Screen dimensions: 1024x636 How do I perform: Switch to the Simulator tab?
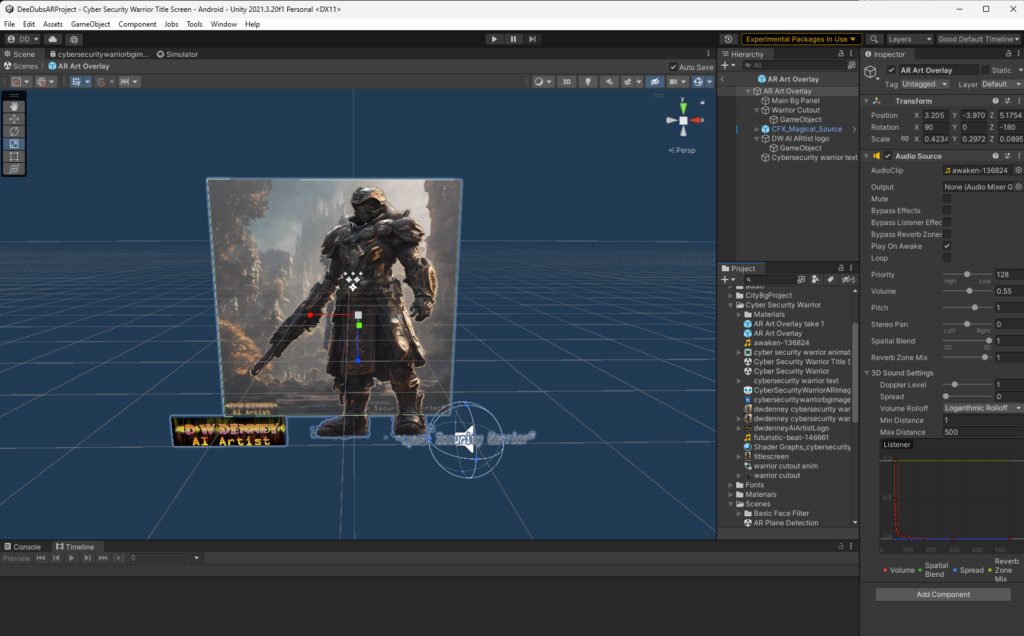point(177,54)
